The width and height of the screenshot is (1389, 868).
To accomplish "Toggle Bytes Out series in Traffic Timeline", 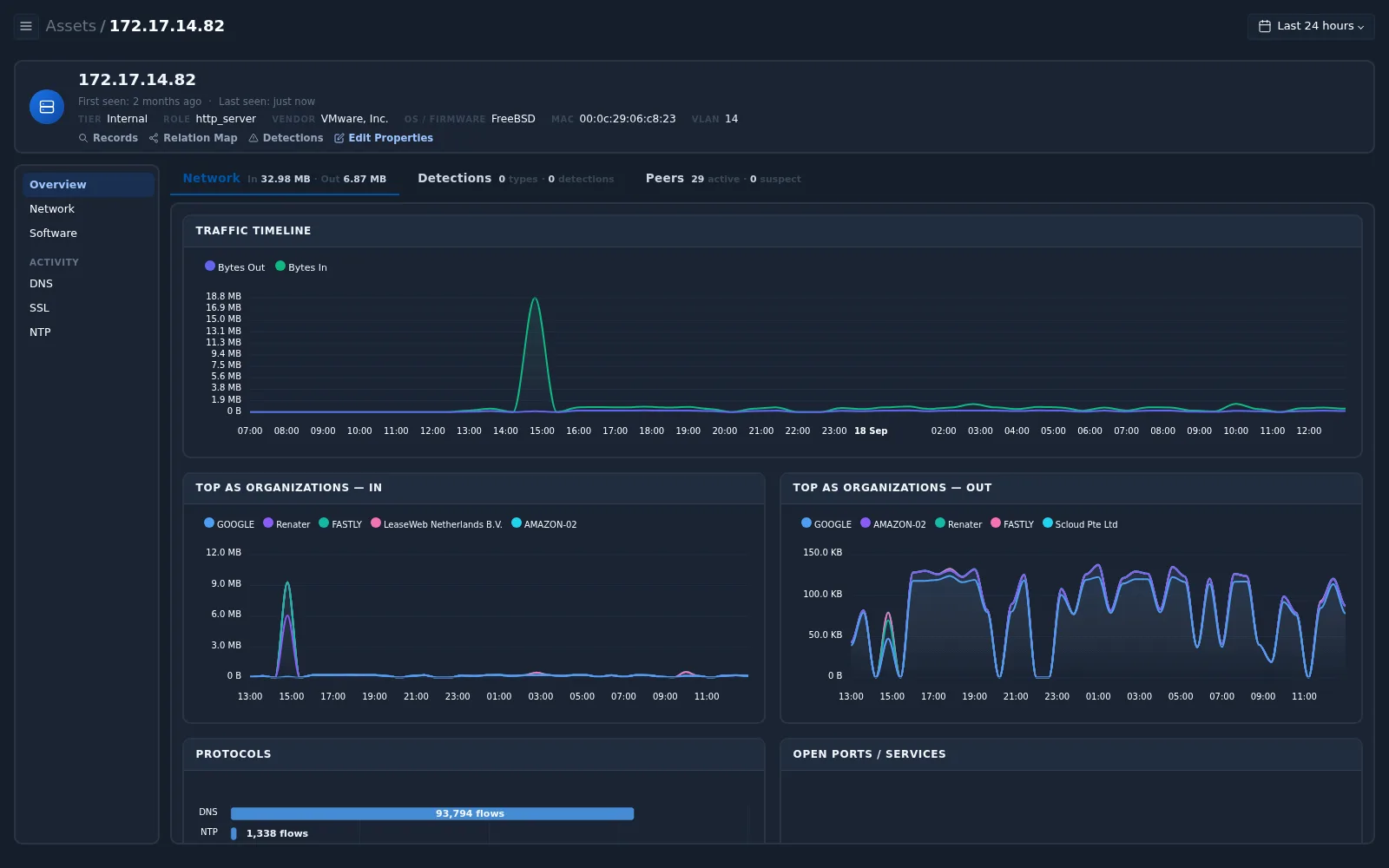I will [235, 266].
